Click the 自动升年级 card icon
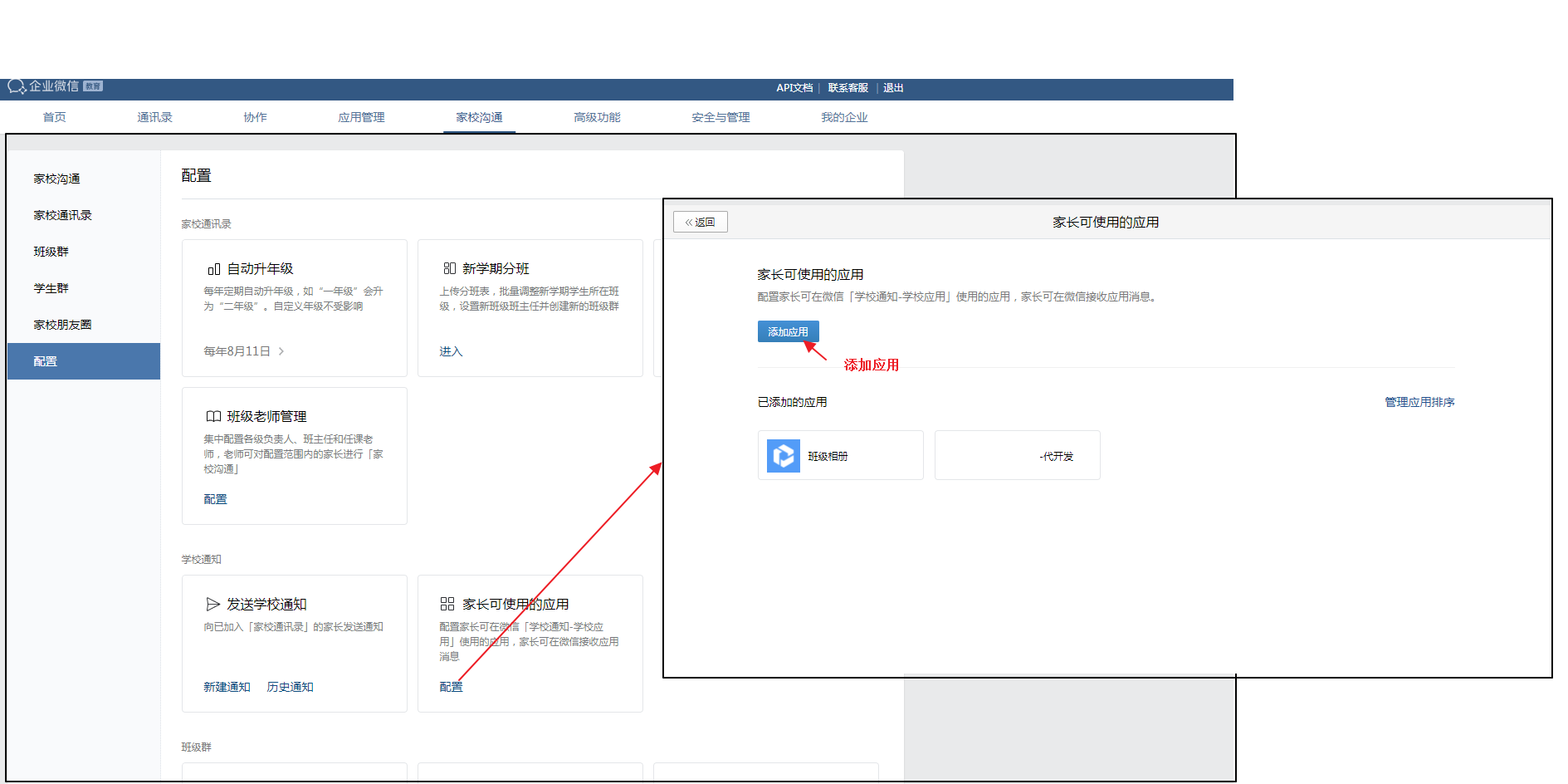 [213, 269]
